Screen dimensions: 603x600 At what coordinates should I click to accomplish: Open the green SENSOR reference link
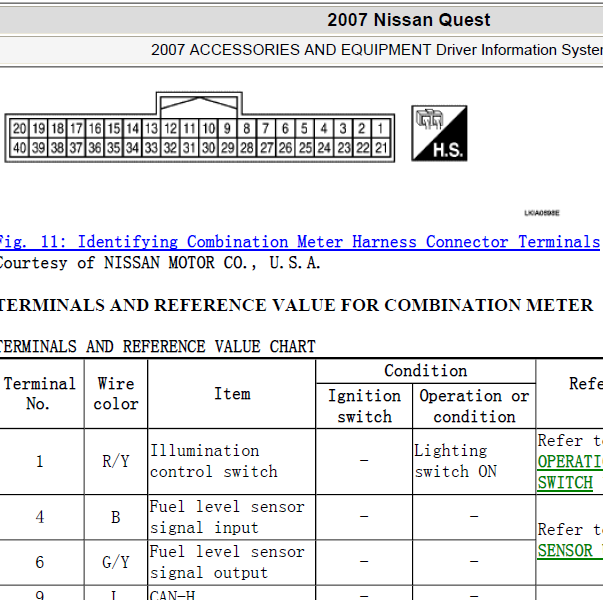[x=565, y=550]
